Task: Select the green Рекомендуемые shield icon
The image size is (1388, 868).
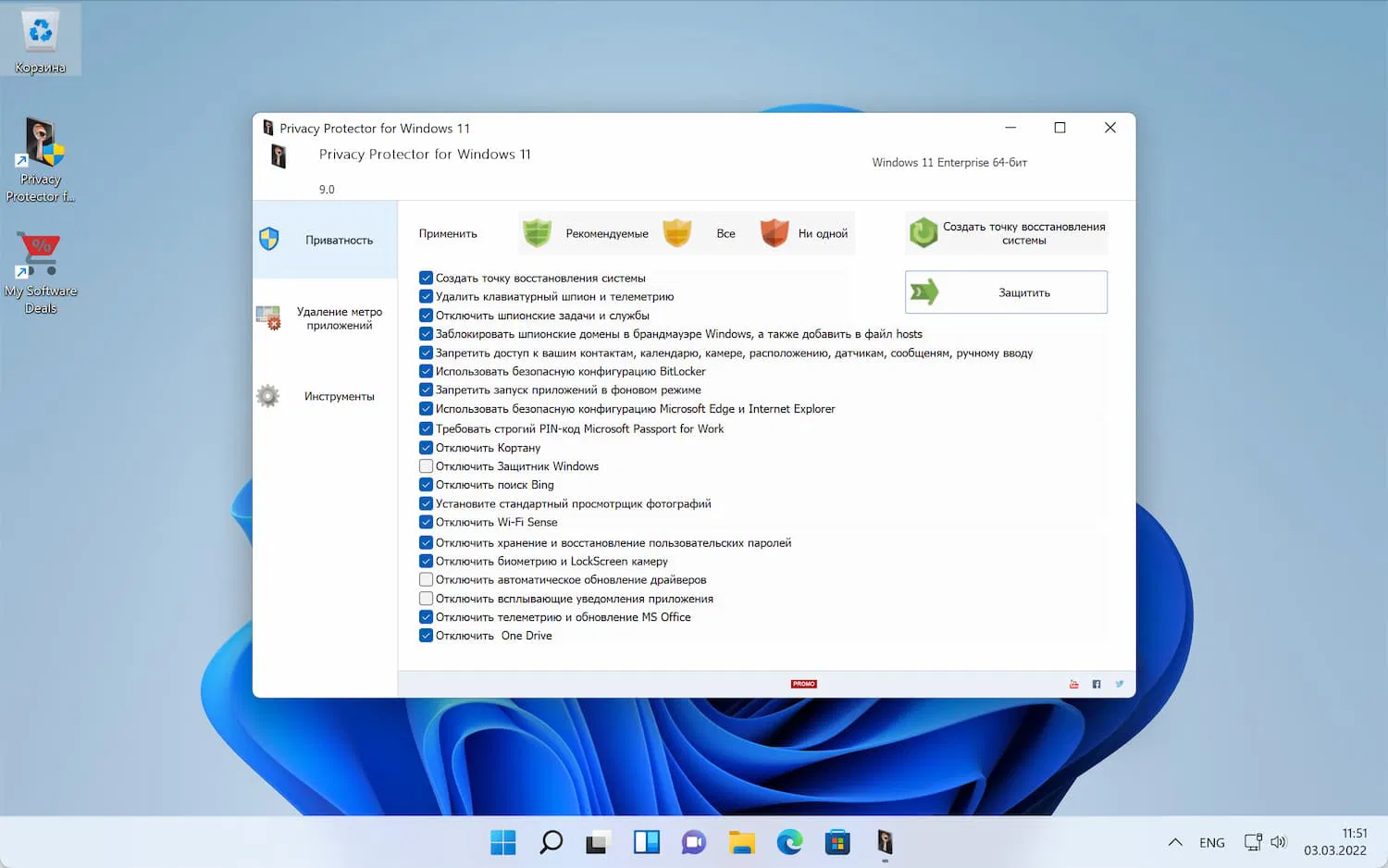Action: (x=537, y=233)
